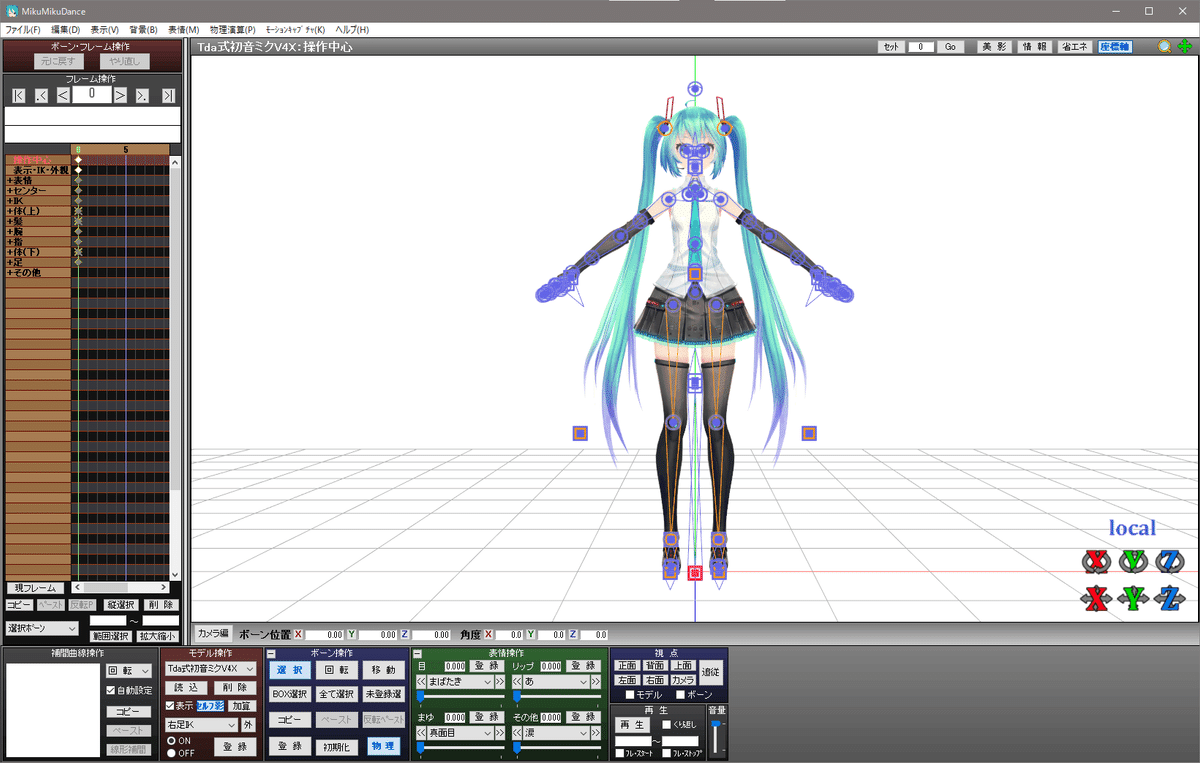Click the green cross move-view icon

point(1184,46)
